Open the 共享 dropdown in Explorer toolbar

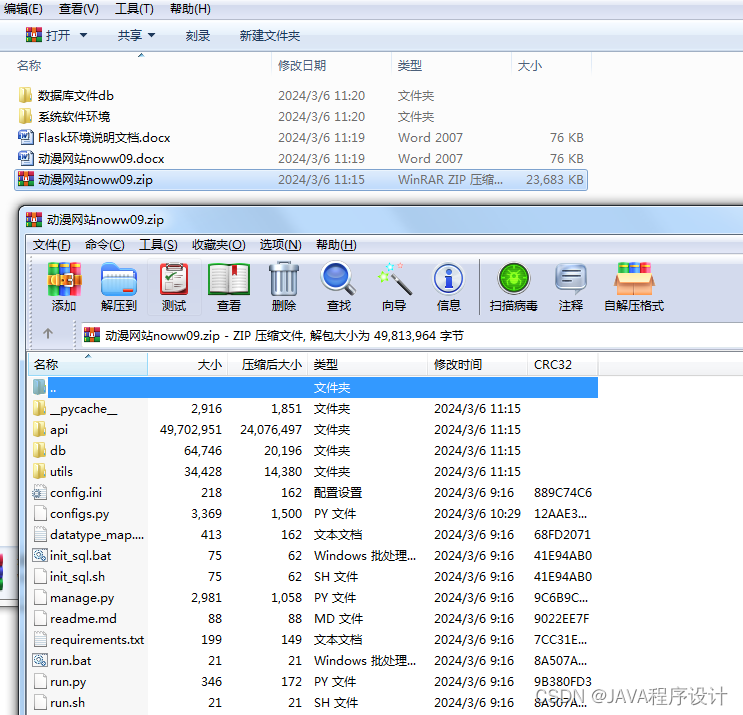click(x=136, y=35)
